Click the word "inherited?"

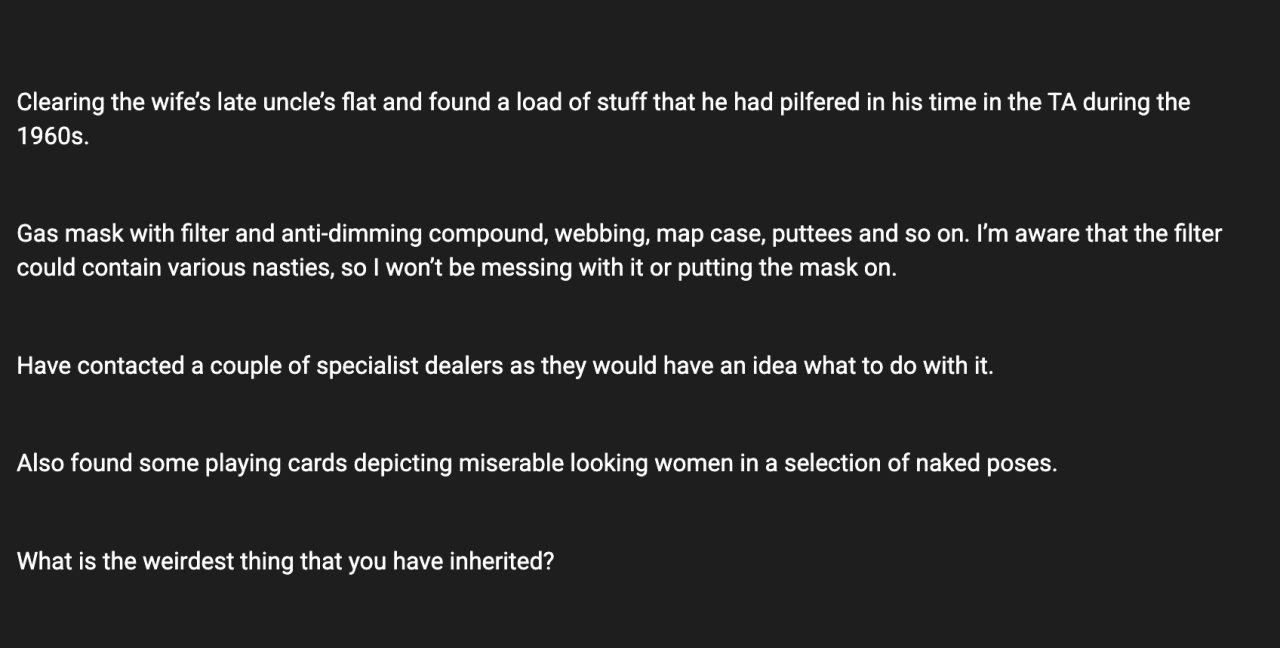tap(502, 562)
